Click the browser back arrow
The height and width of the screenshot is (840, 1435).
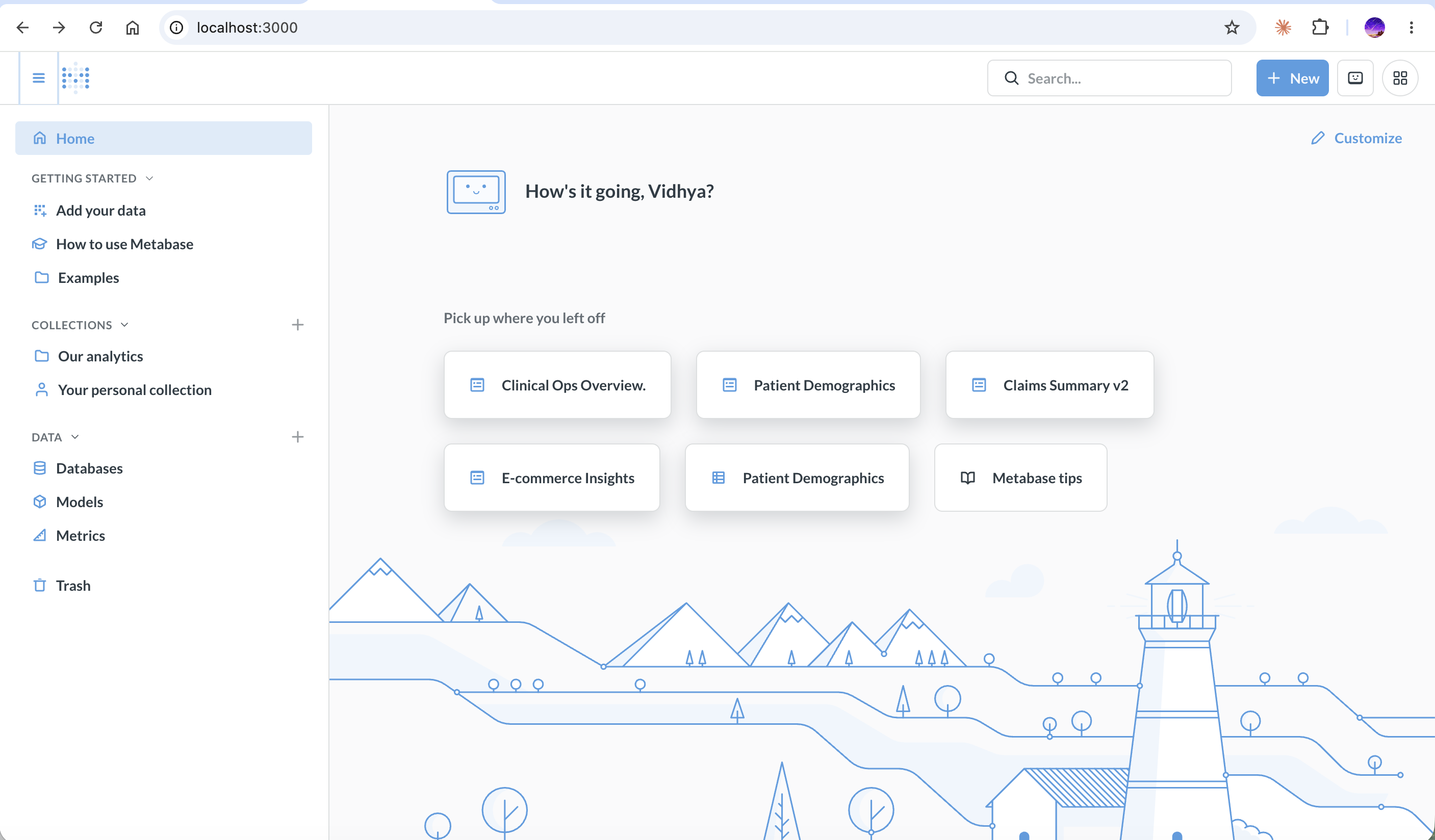[x=23, y=28]
